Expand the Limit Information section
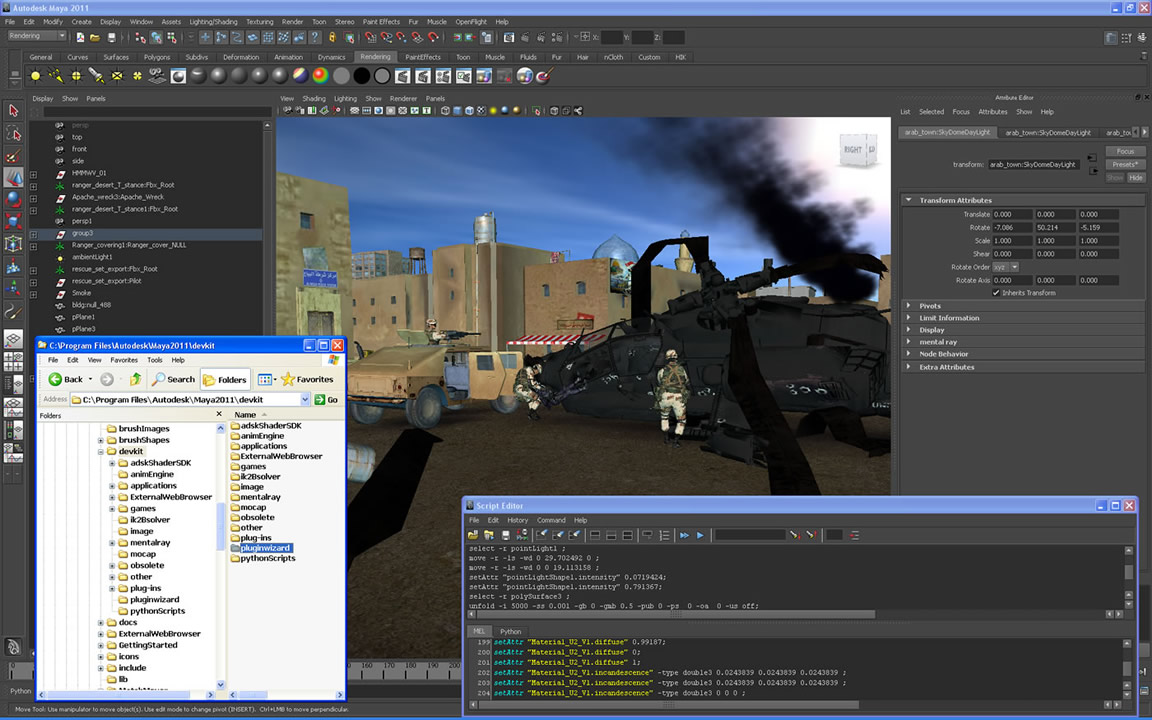 [x=908, y=318]
